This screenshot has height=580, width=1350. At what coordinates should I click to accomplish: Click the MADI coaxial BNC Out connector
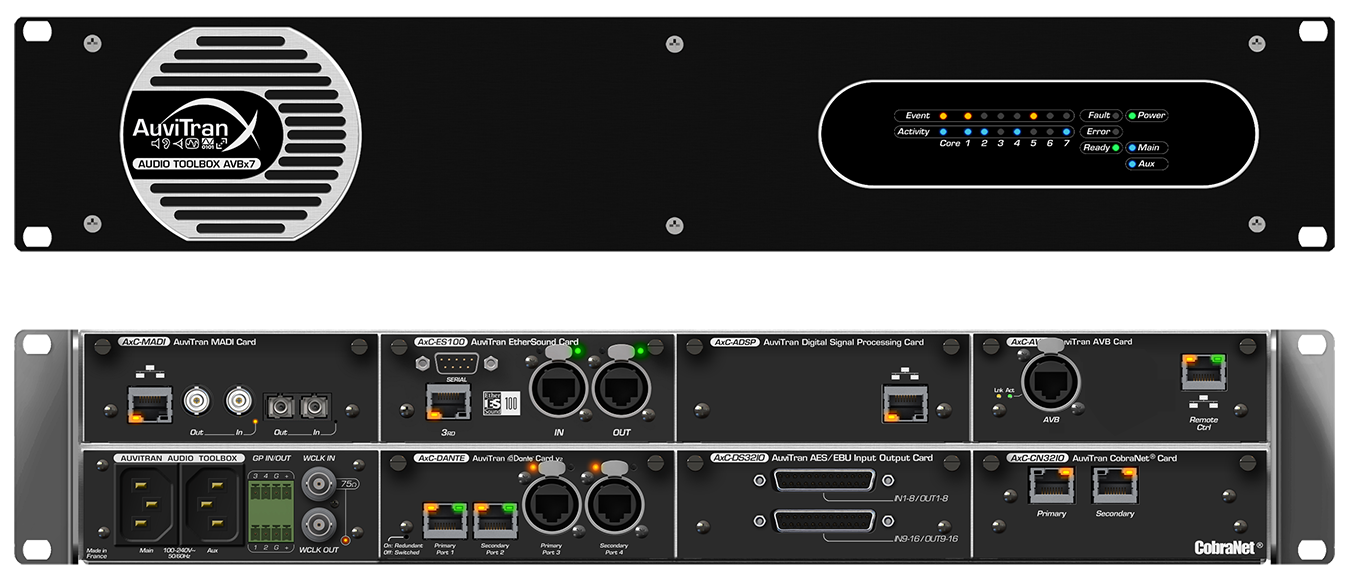tap(198, 402)
